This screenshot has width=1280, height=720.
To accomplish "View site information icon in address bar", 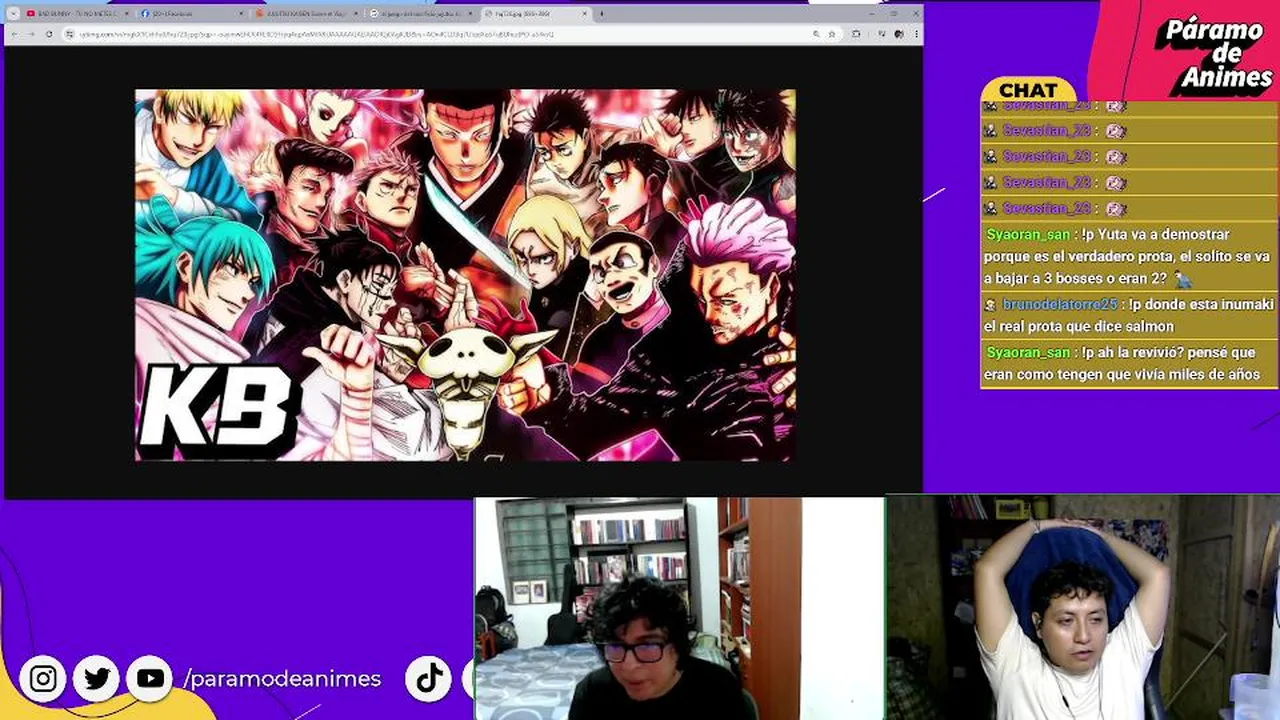I will [69, 34].
